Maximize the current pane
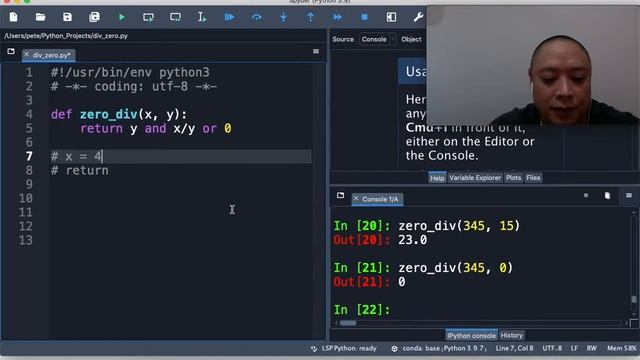The height and width of the screenshot is (360, 640). coord(391,17)
